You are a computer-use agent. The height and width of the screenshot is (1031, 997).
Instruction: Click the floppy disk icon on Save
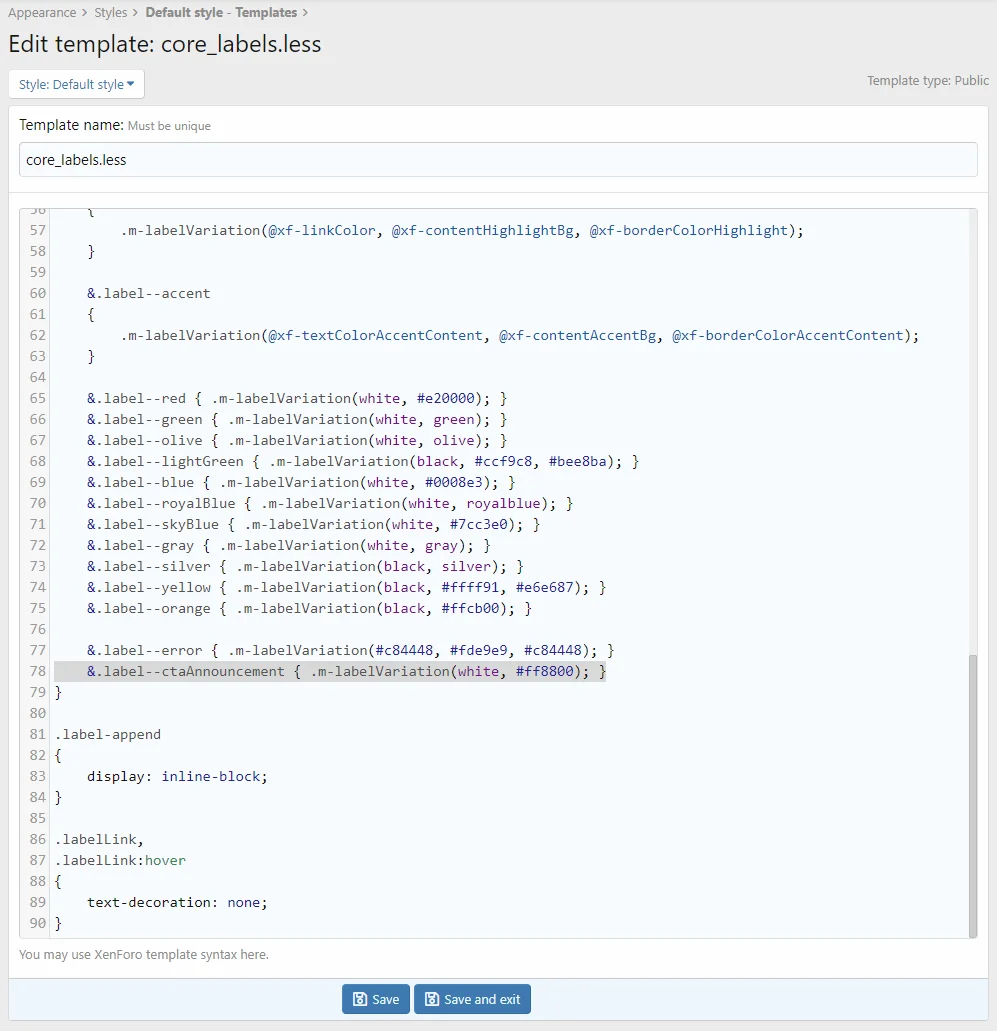coord(359,999)
